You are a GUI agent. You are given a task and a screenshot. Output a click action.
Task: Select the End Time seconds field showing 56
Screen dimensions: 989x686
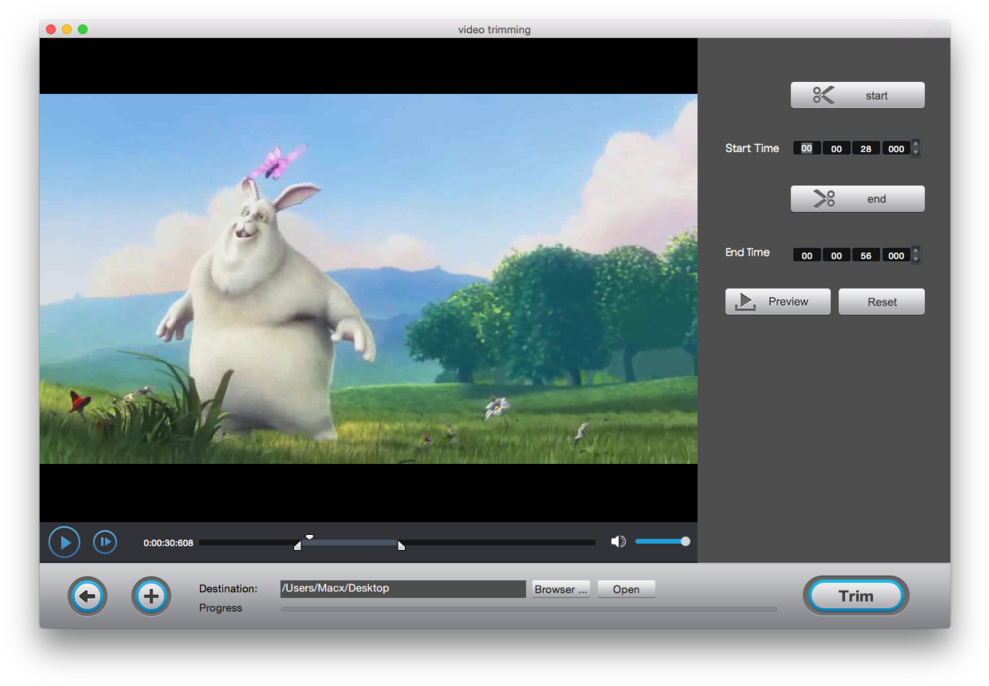(866, 255)
